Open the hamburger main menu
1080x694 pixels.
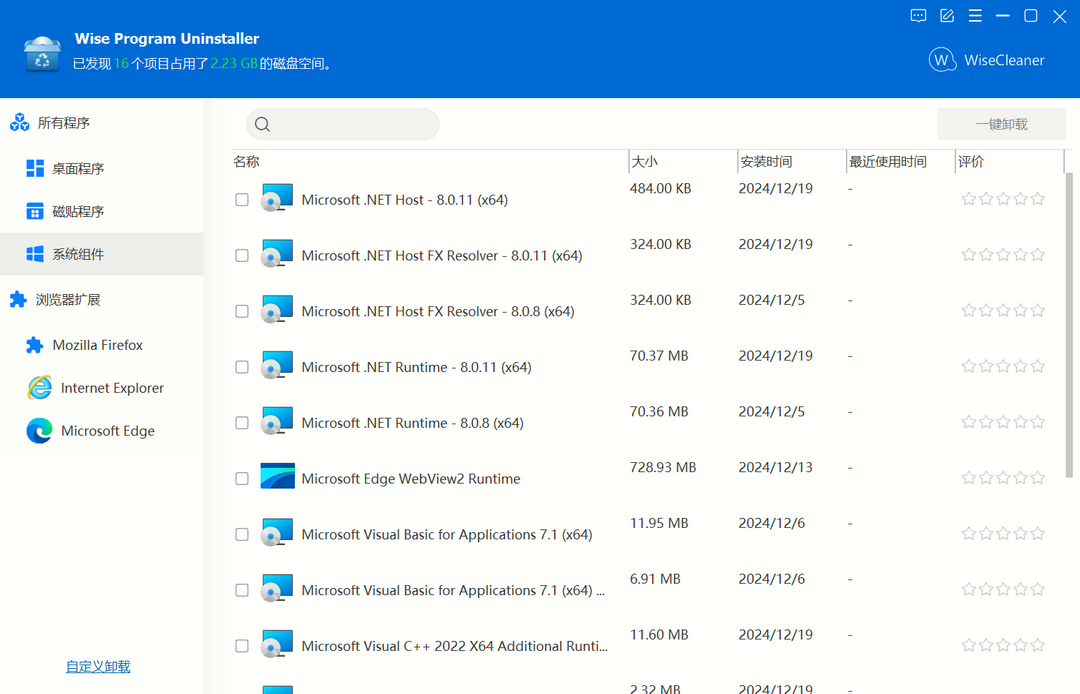click(975, 16)
